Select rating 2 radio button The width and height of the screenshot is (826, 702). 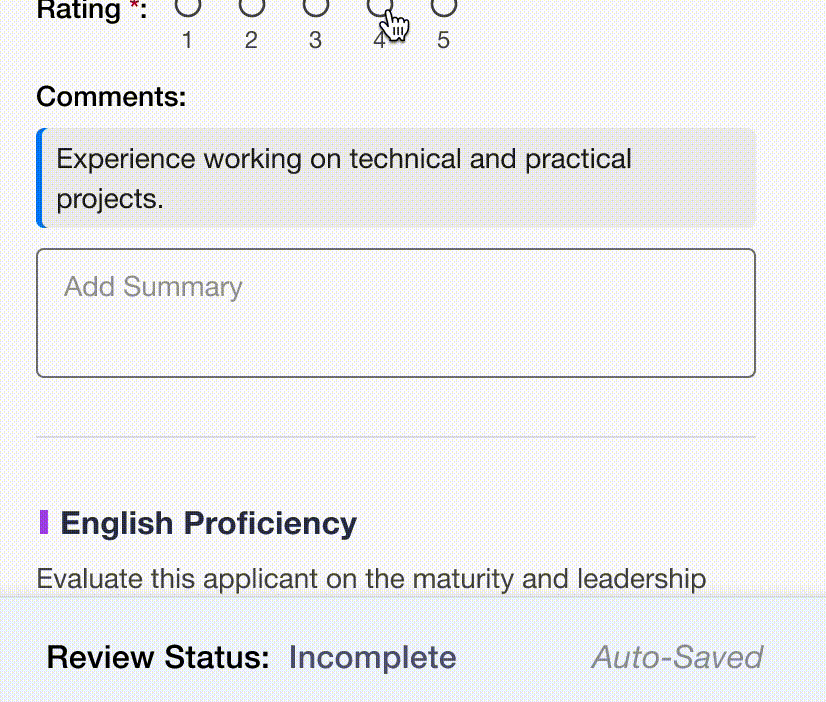(x=251, y=8)
